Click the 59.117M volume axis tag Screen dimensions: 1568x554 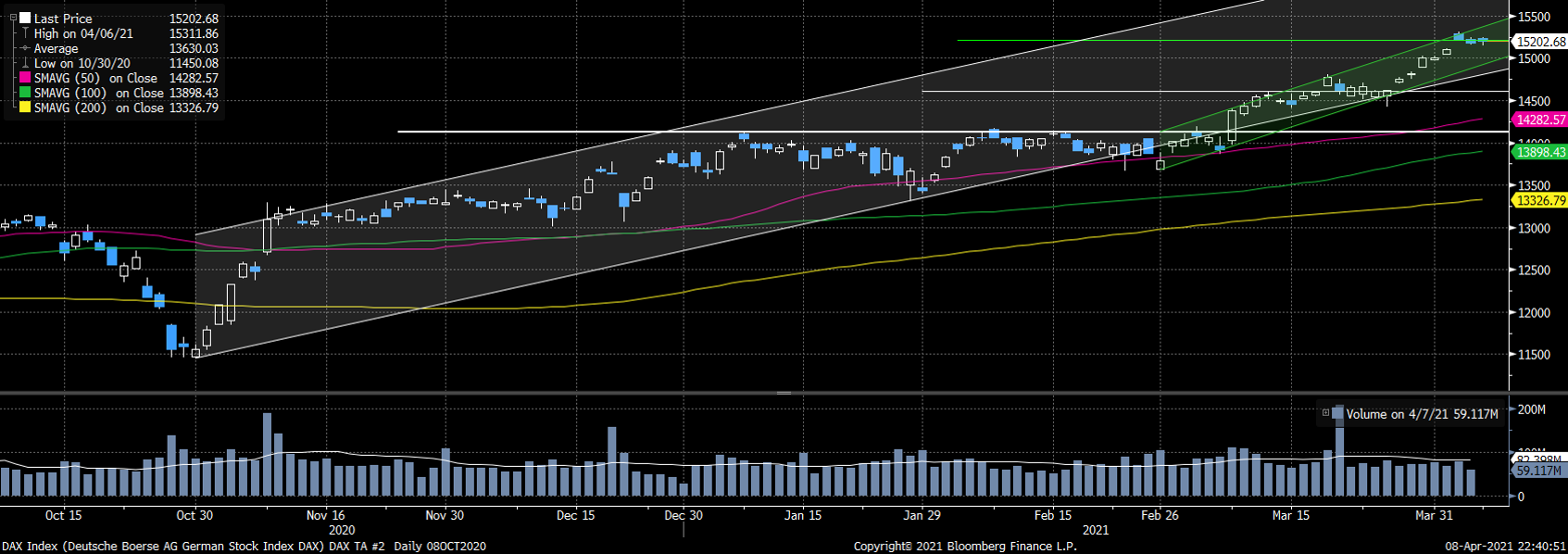[x=1537, y=471]
